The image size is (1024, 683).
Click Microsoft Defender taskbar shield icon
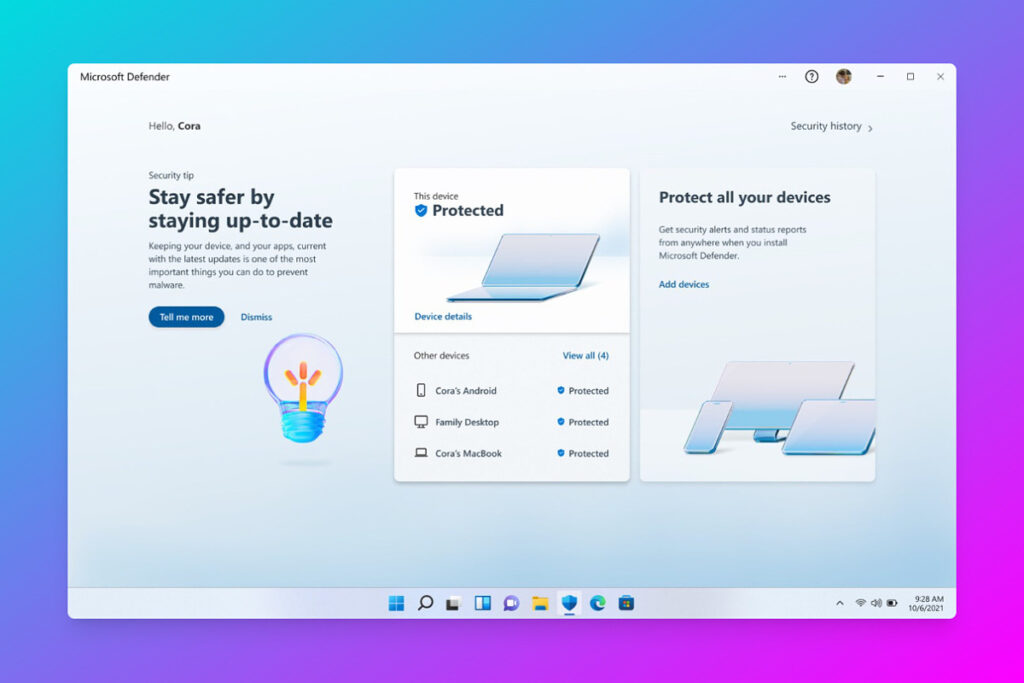coord(569,603)
